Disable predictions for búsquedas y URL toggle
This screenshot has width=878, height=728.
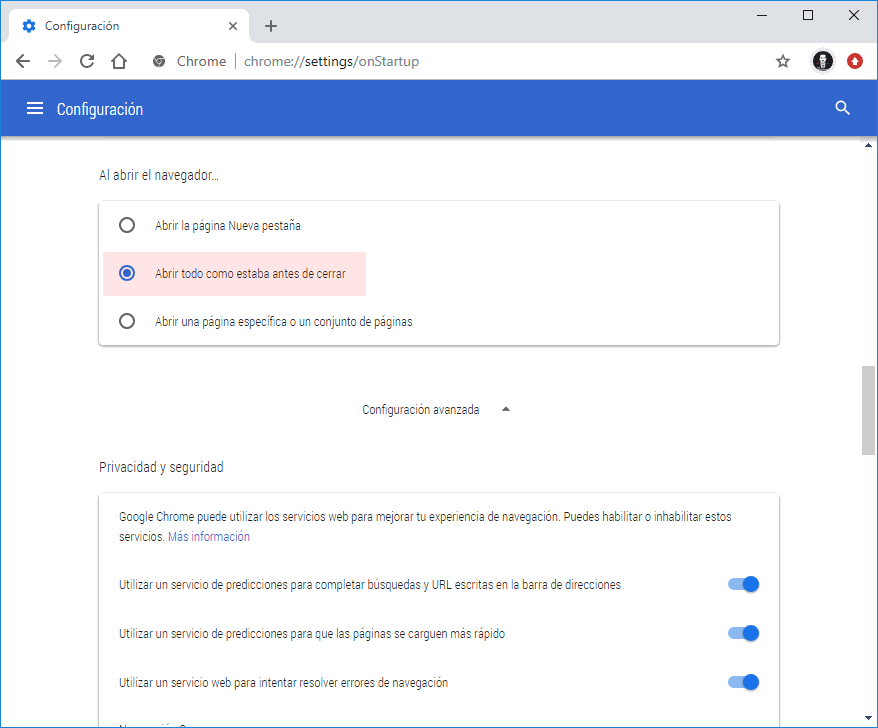point(744,584)
